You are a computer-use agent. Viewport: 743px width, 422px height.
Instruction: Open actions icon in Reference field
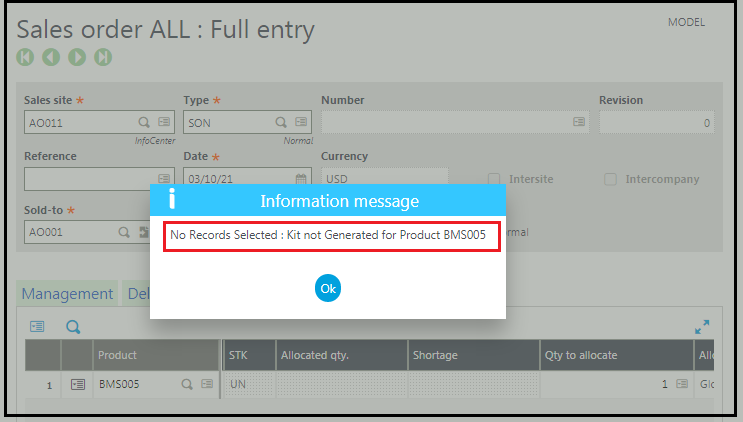(x=164, y=178)
